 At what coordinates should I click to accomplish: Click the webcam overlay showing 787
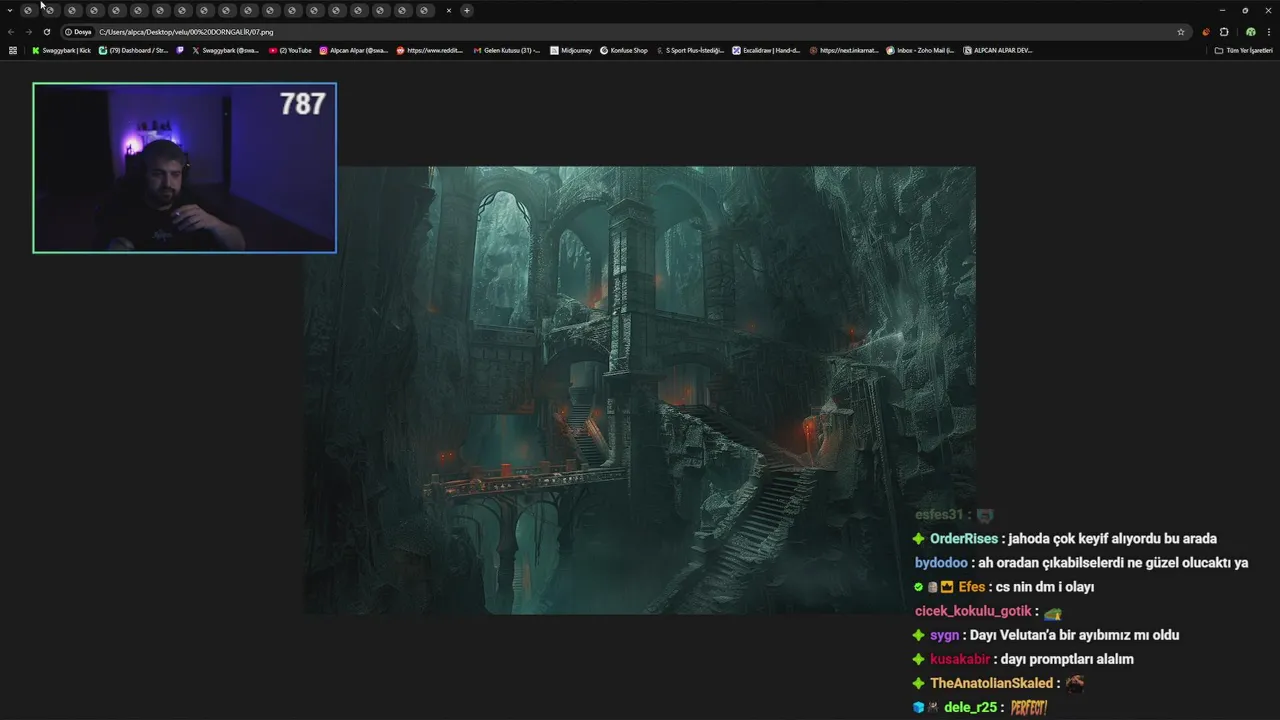tap(184, 168)
